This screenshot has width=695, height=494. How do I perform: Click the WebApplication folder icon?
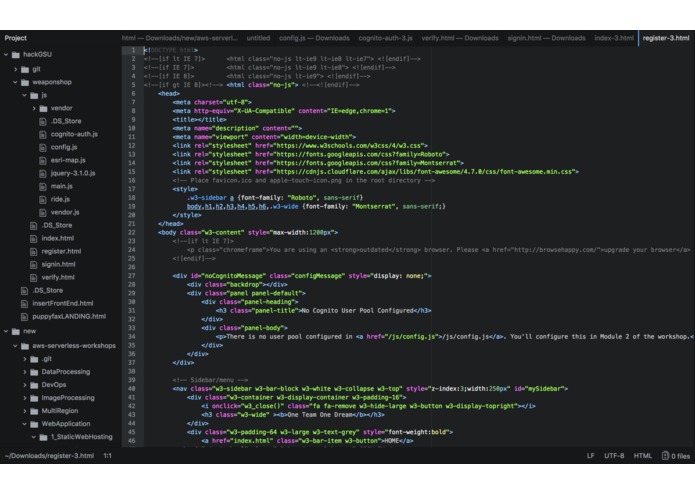(35, 424)
